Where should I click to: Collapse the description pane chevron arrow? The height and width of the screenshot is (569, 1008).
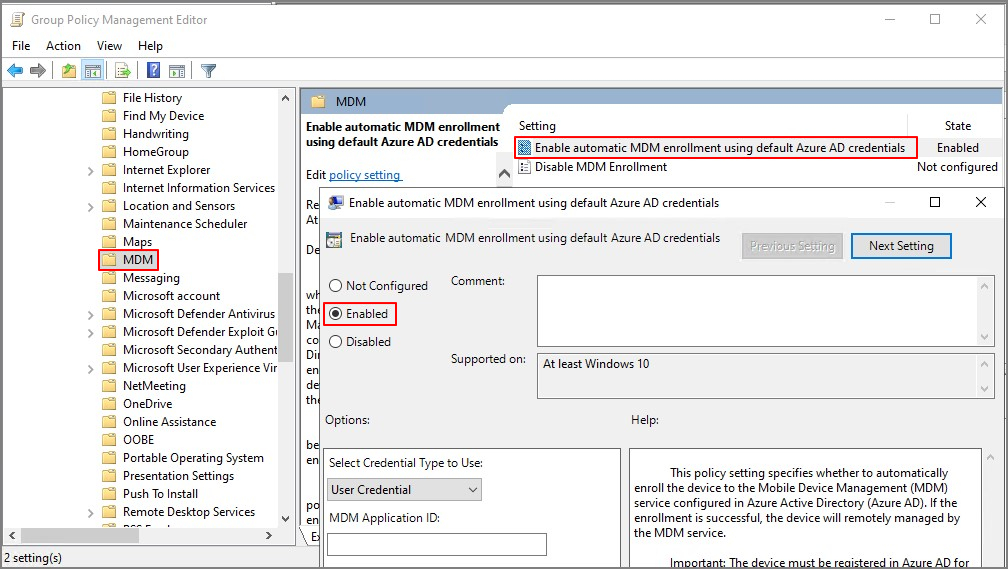(x=505, y=174)
